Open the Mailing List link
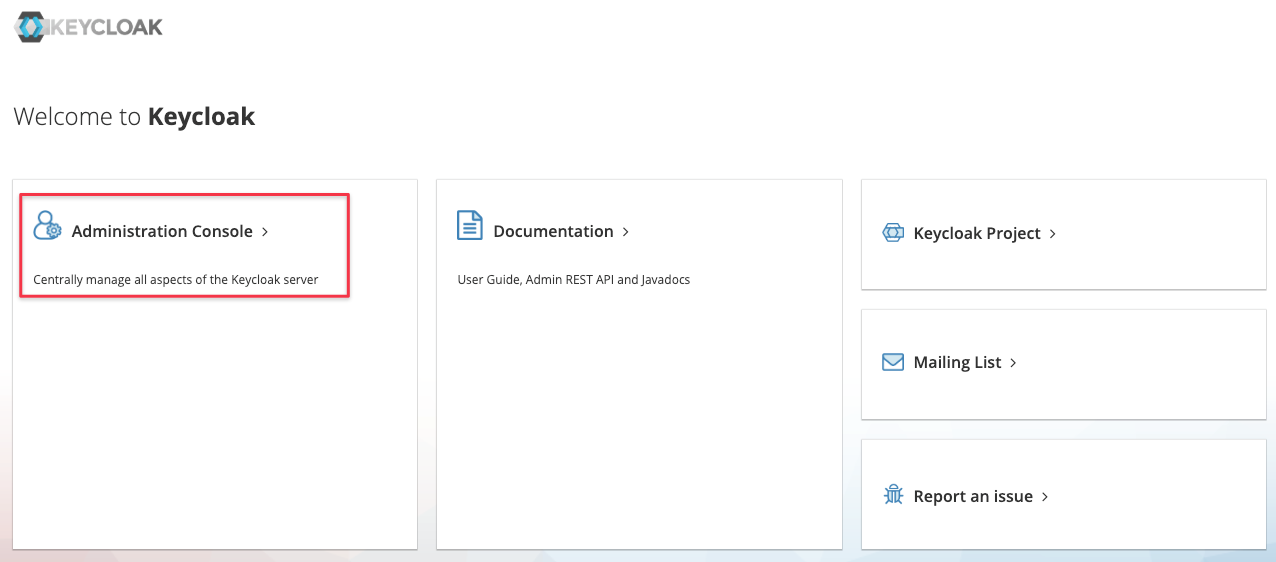 point(957,362)
